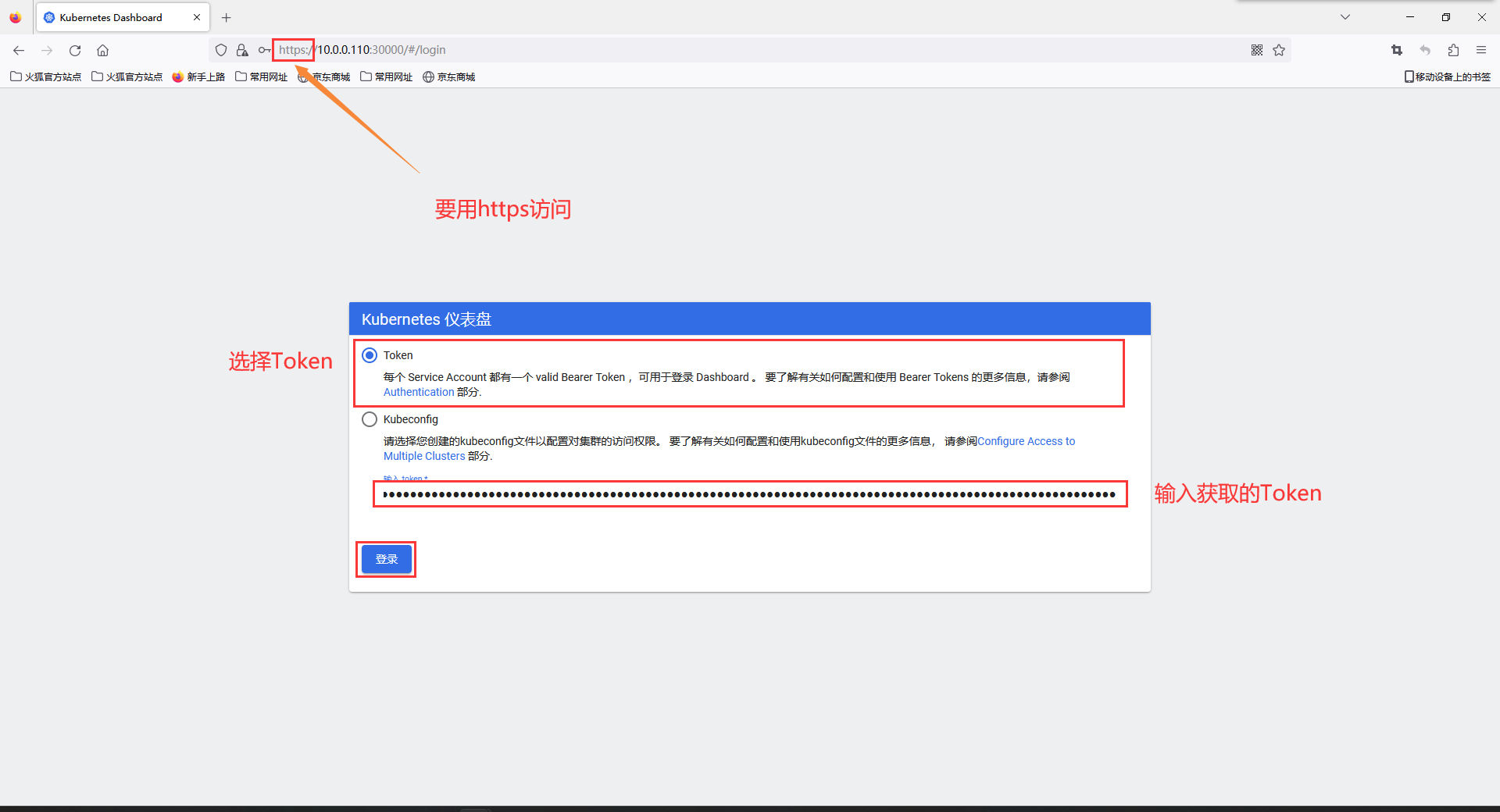The height and width of the screenshot is (812, 1500).
Task: List all tabs dropdown arrow
Action: pyautogui.click(x=1345, y=17)
